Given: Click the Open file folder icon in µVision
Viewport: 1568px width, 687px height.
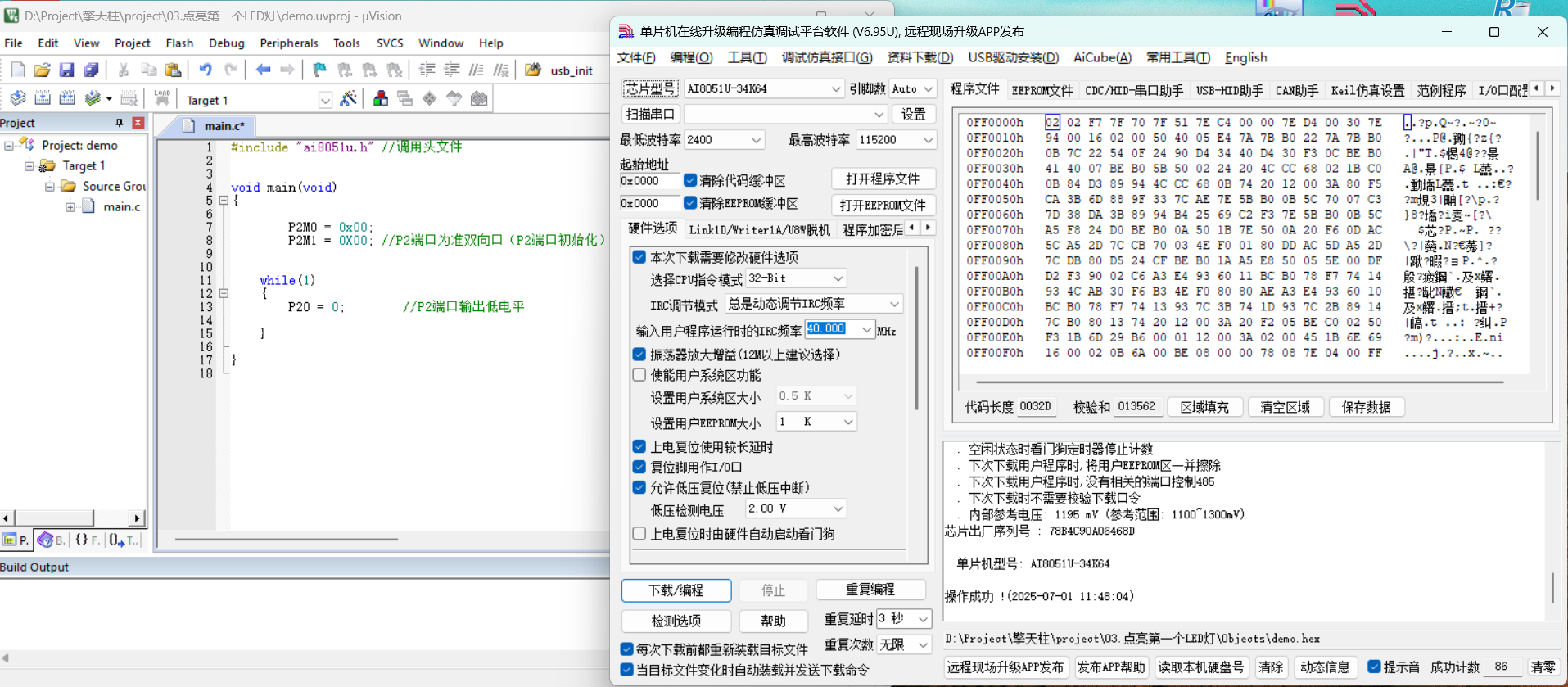Looking at the screenshot, I should point(43,70).
